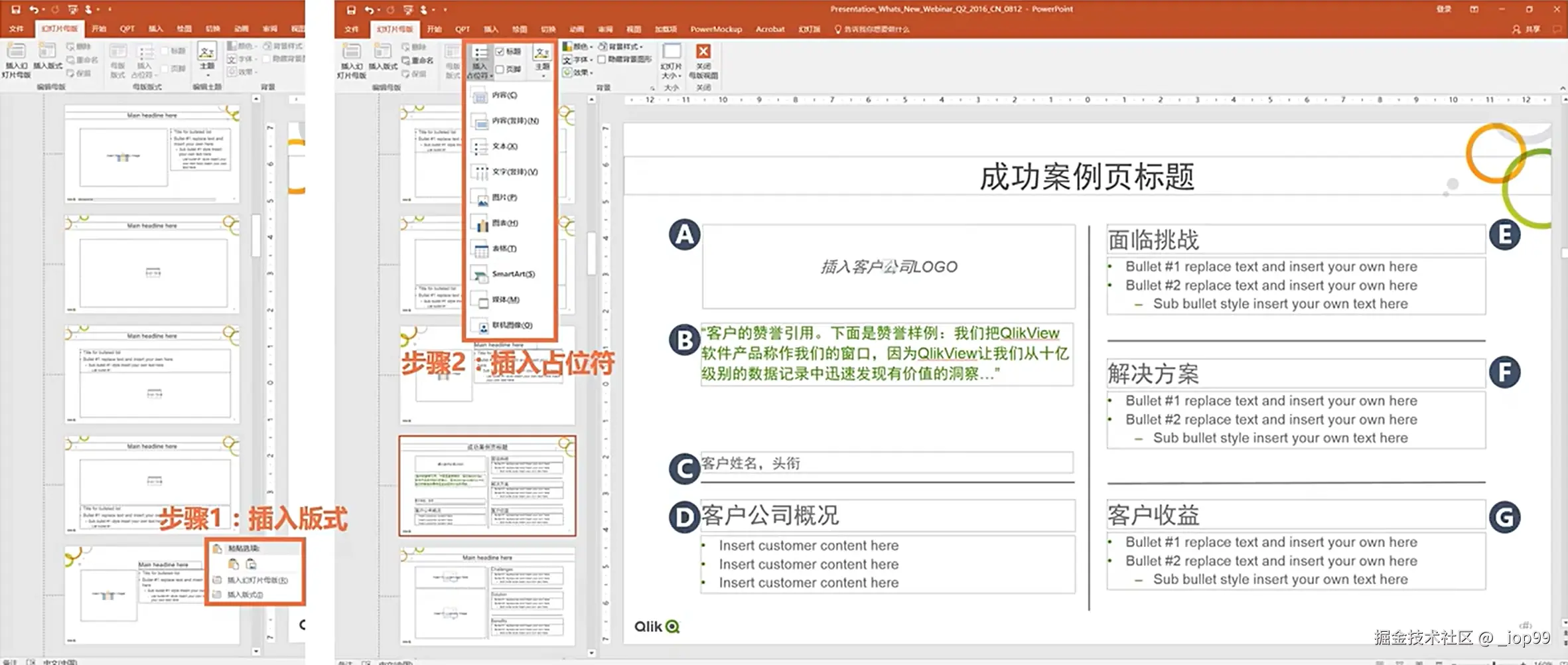The width and height of the screenshot is (1568, 665).
Task: Toggle 隐藏背景图形 checkbox in left window
Action: click(x=266, y=58)
